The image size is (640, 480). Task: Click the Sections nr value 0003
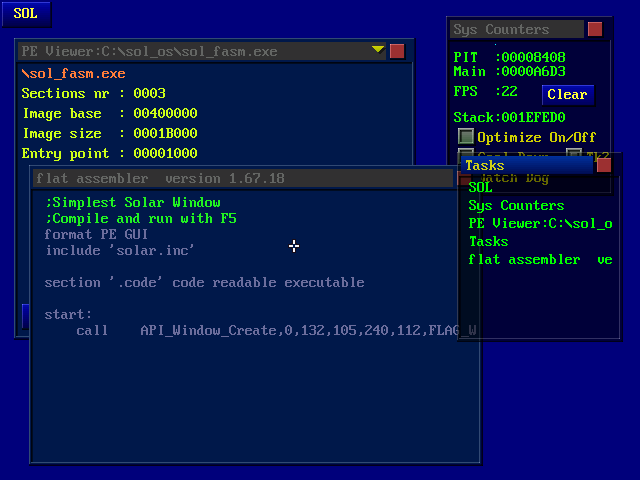click(x=149, y=93)
